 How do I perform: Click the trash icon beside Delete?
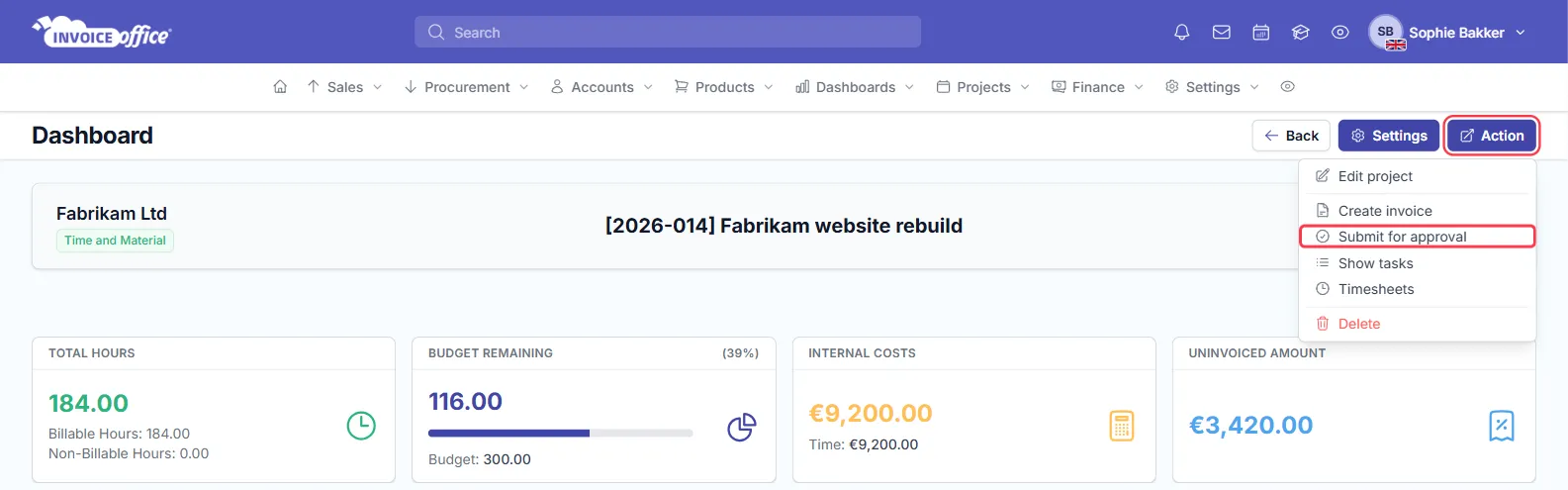click(1323, 324)
